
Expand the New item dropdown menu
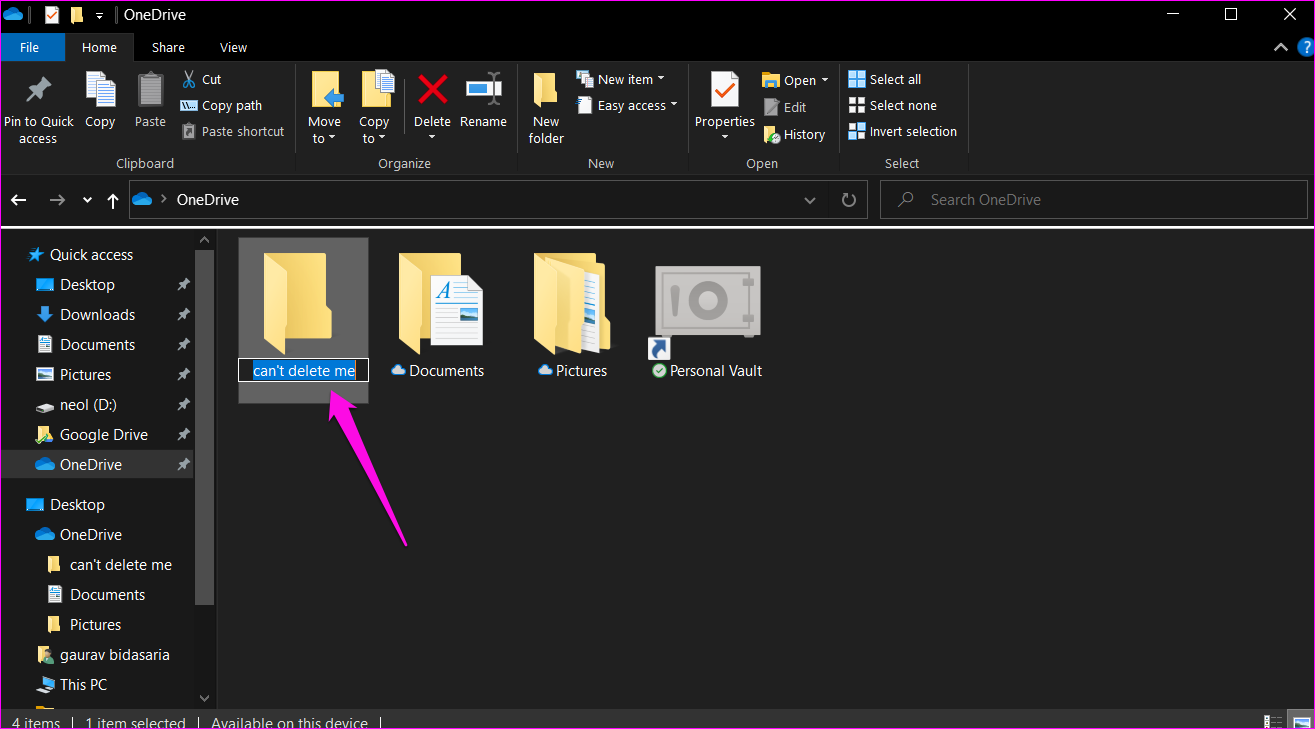pyautogui.click(x=626, y=78)
